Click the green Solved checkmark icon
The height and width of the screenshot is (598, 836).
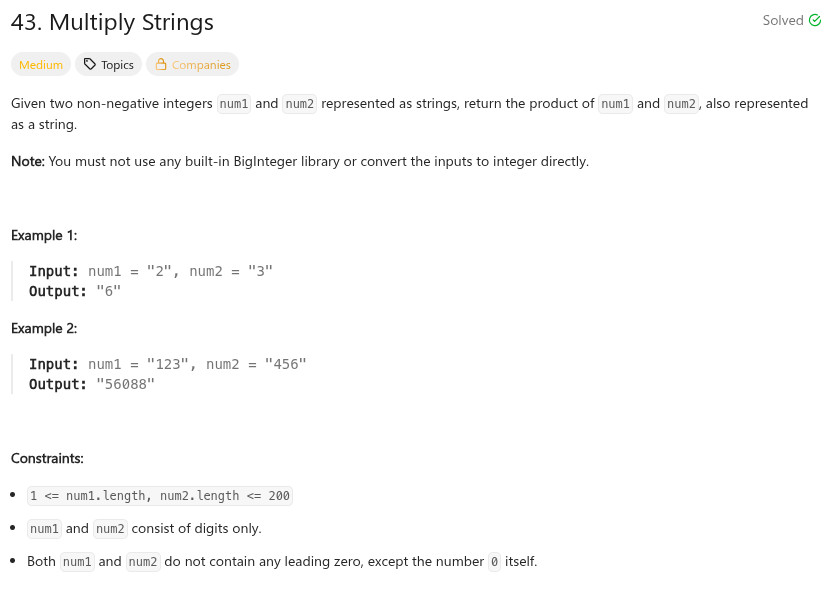(x=814, y=21)
